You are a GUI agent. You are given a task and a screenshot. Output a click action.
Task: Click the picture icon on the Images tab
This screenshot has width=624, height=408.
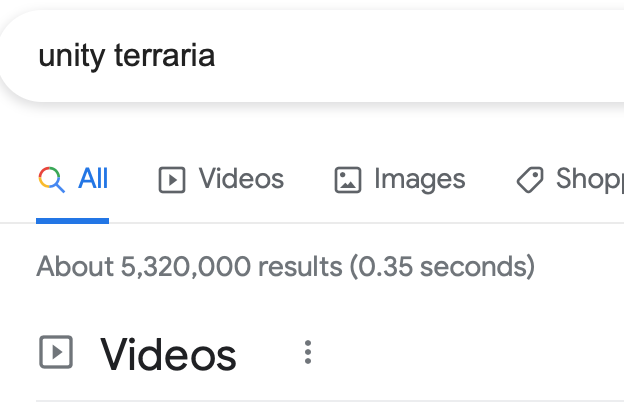(x=347, y=180)
